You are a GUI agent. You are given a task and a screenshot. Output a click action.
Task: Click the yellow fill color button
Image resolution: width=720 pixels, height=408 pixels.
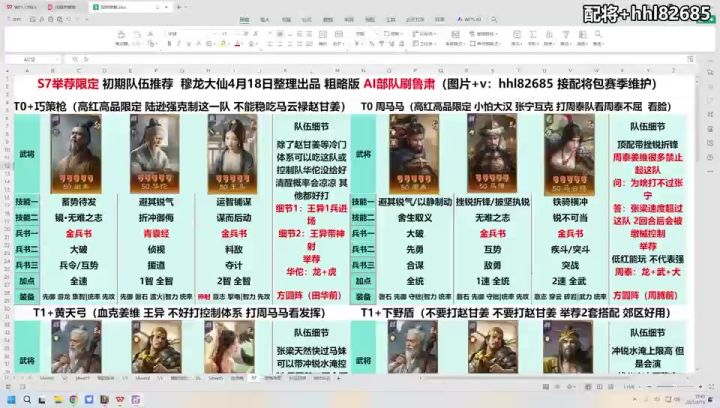coord(223,44)
